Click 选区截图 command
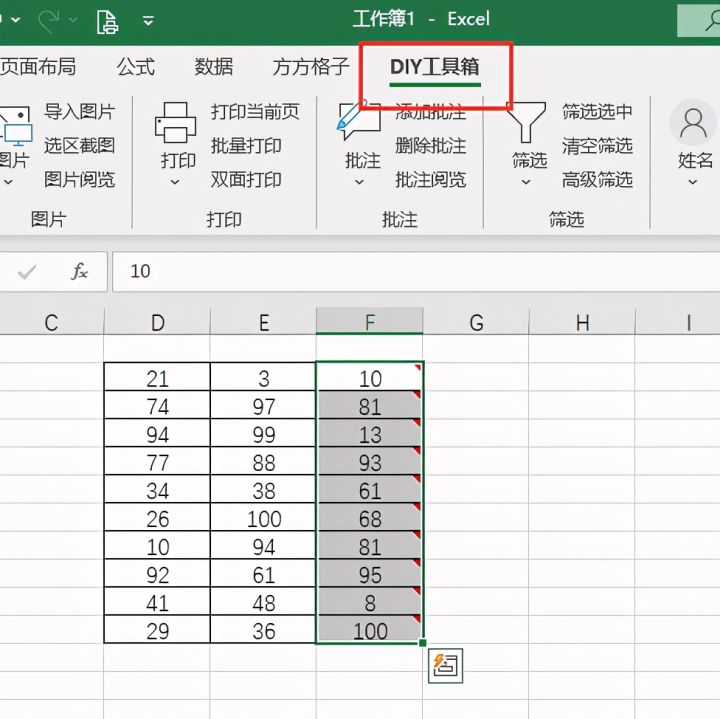This screenshot has width=720, height=719. pyautogui.click(x=79, y=146)
